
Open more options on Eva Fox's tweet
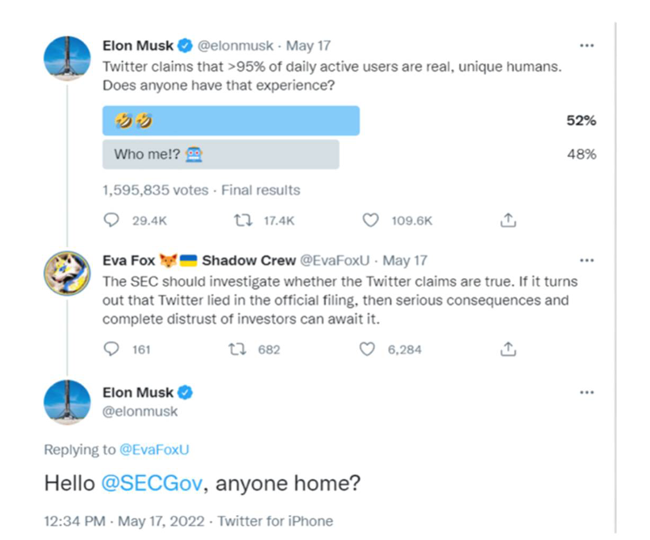coord(587,260)
